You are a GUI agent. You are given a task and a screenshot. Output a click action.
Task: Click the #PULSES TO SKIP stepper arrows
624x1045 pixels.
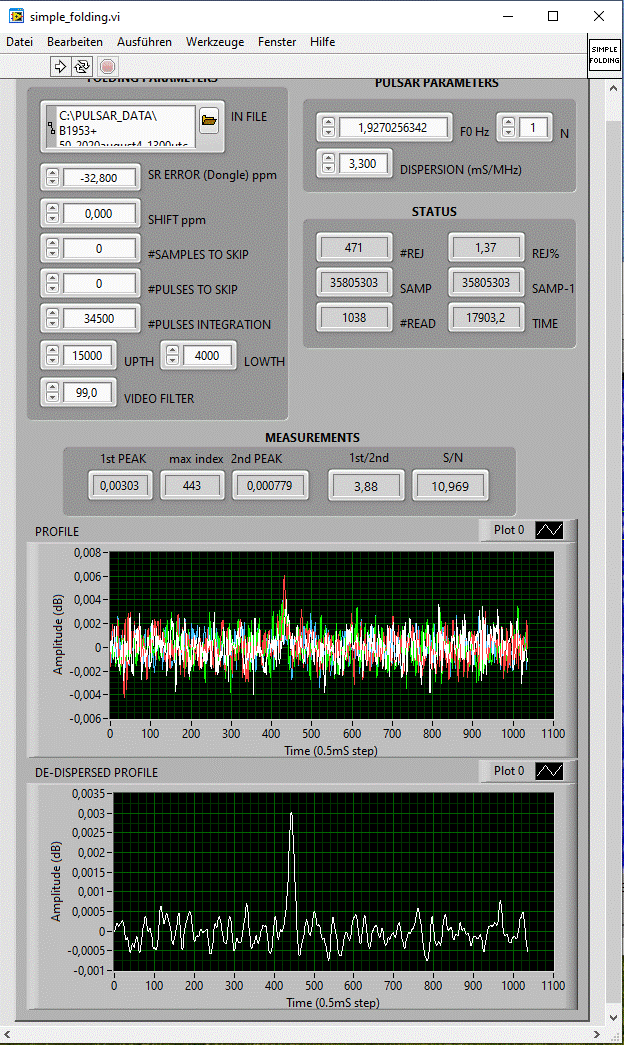[x=53, y=283]
